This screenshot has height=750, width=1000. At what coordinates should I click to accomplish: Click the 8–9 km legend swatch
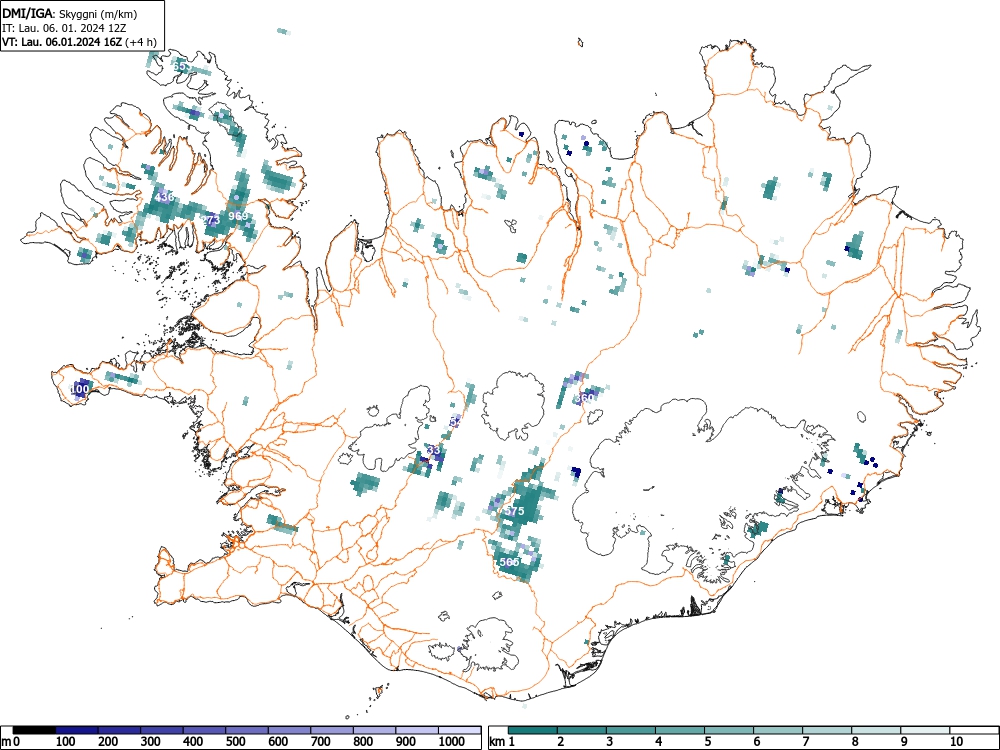[x=876, y=730]
